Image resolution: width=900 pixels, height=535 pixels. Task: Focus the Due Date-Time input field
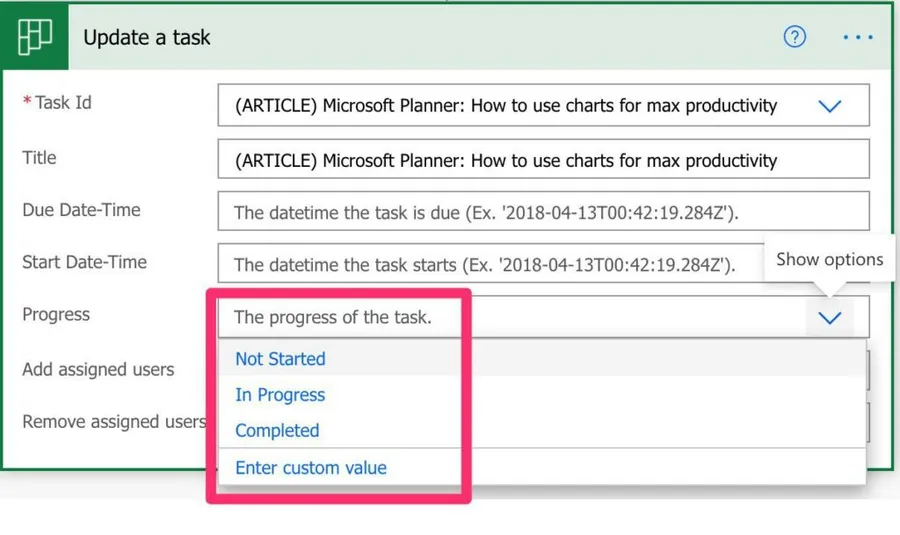[x=542, y=212]
